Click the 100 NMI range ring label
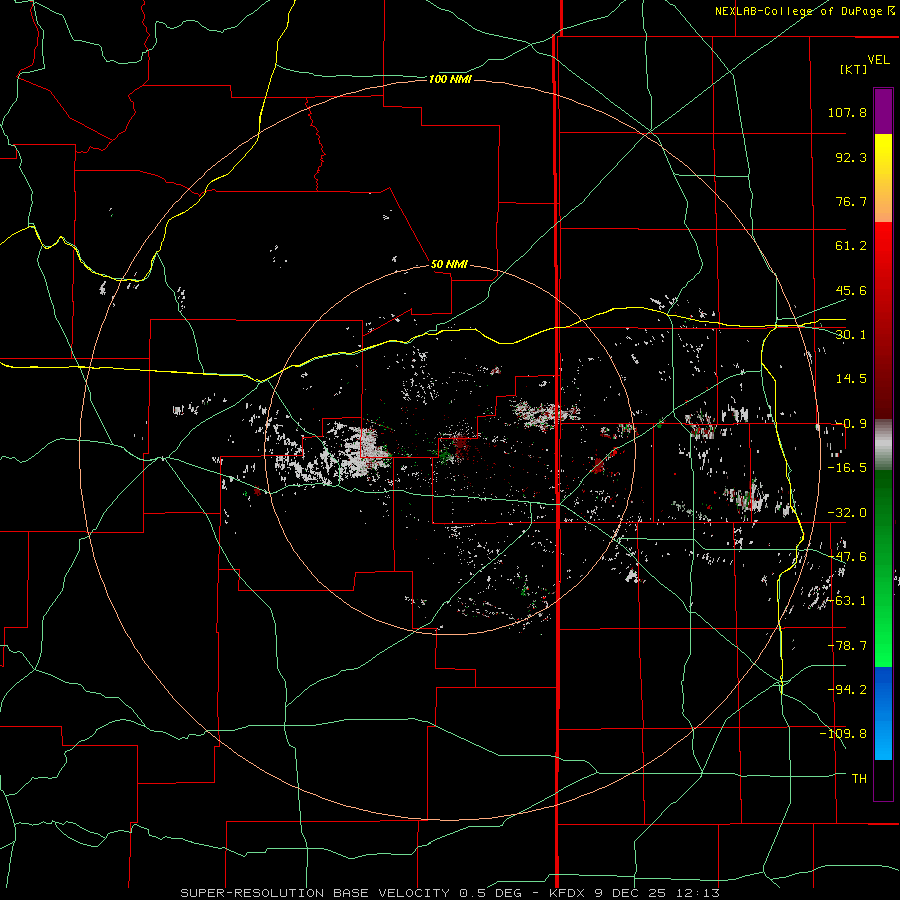Image resolution: width=900 pixels, height=900 pixels. coord(450,79)
